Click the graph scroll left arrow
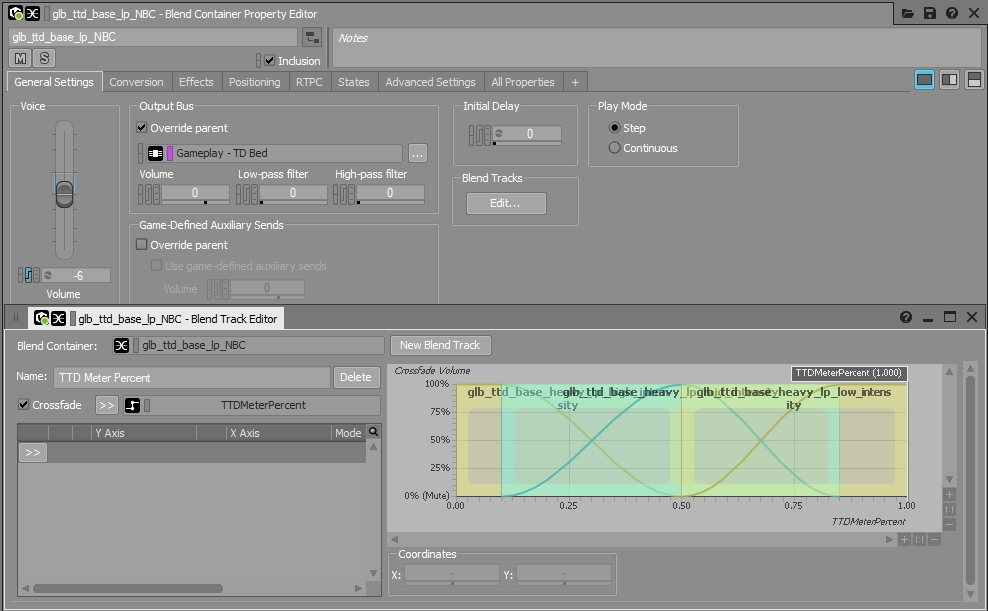This screenshot has height=611, width=988. click(395, 539)
